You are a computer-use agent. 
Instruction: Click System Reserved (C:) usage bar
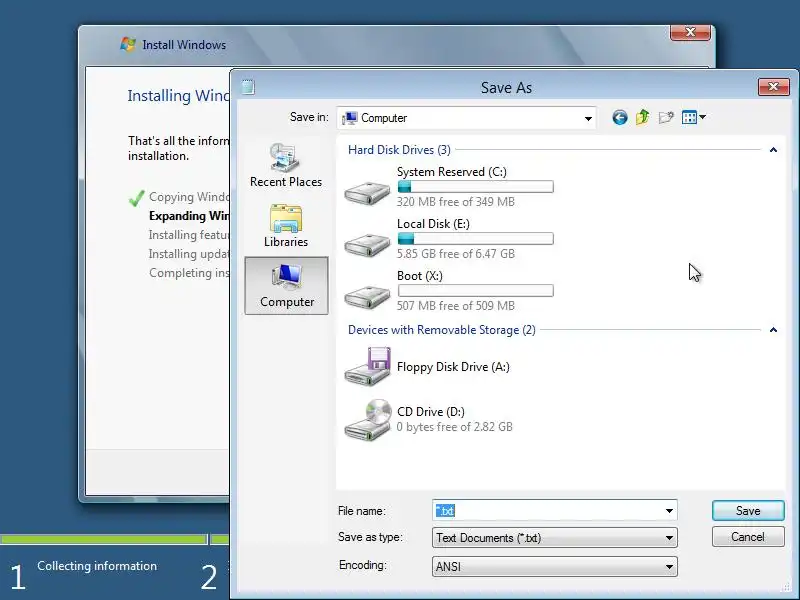[476, 187]
